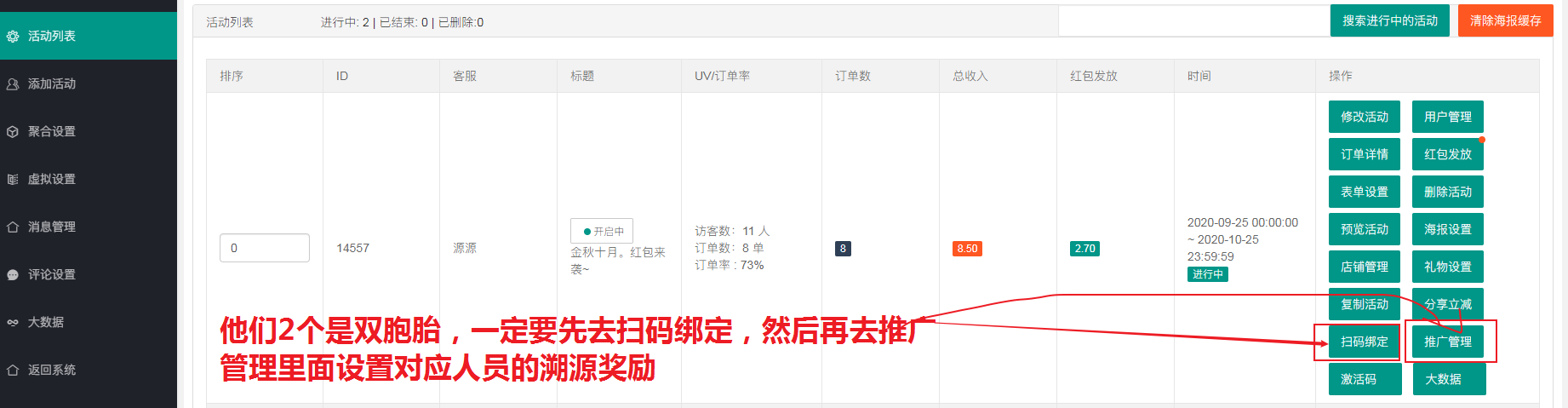Click the 删除活动 button
The image size is (1568, 408).
click(x=1448, y=192)
